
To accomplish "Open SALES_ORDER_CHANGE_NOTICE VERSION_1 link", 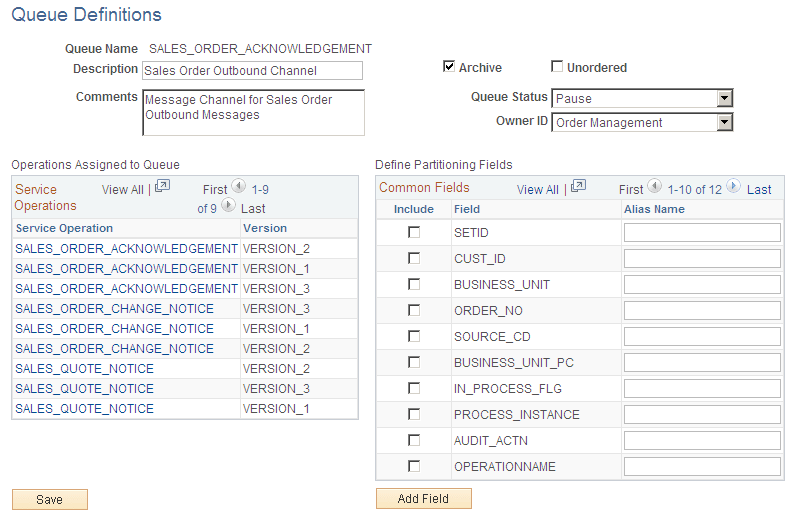I will click(x=114, y=329).
